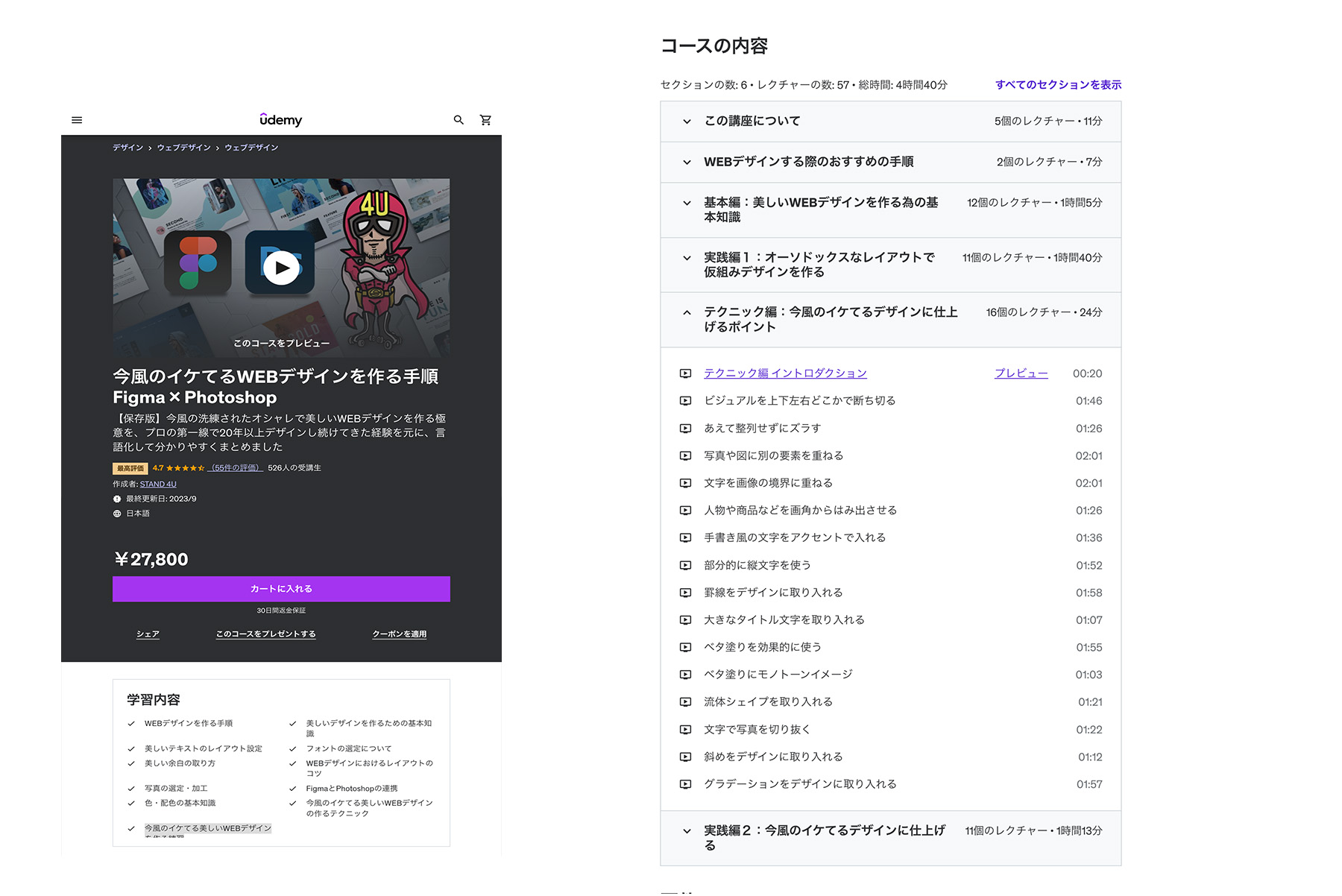Click the globe icon beside 日本語
Viewport: 1342px width, 896px height.
117,514
